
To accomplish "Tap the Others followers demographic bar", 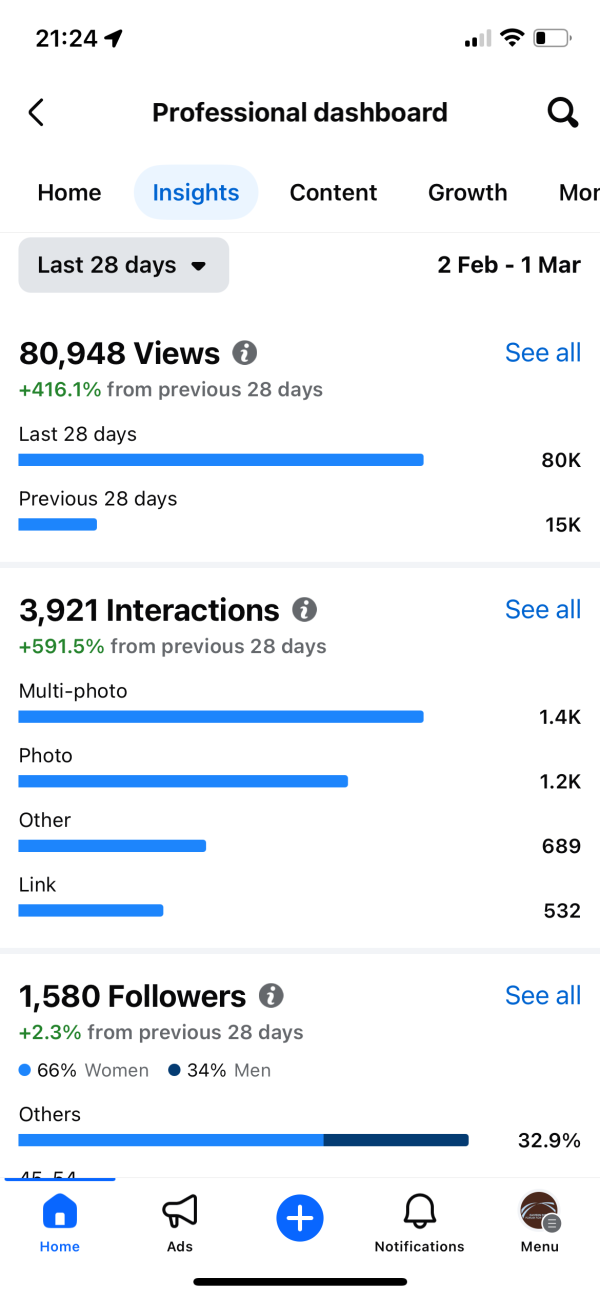I will coord(244,1140).
